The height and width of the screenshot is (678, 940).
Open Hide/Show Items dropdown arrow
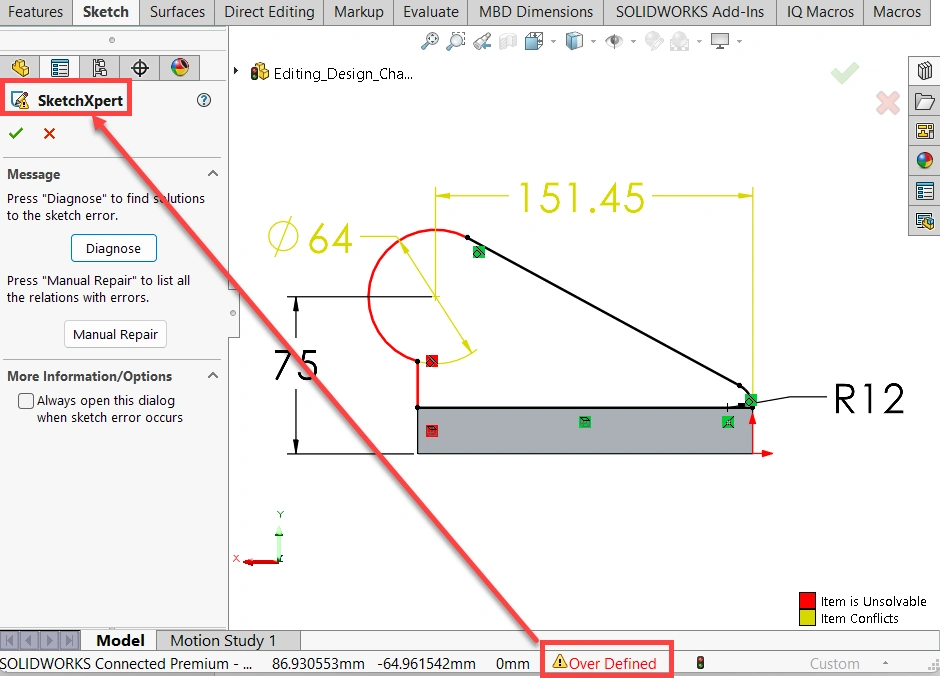(x=633, y=41)
